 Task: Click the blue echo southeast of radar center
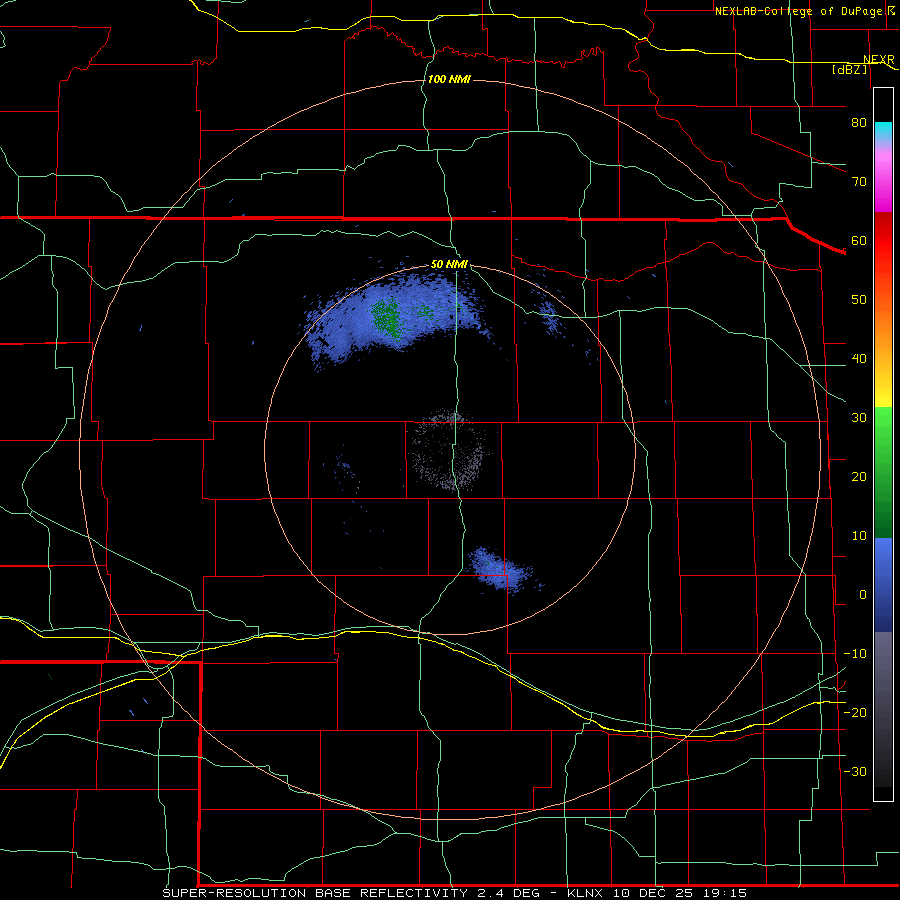click(499, 570)
